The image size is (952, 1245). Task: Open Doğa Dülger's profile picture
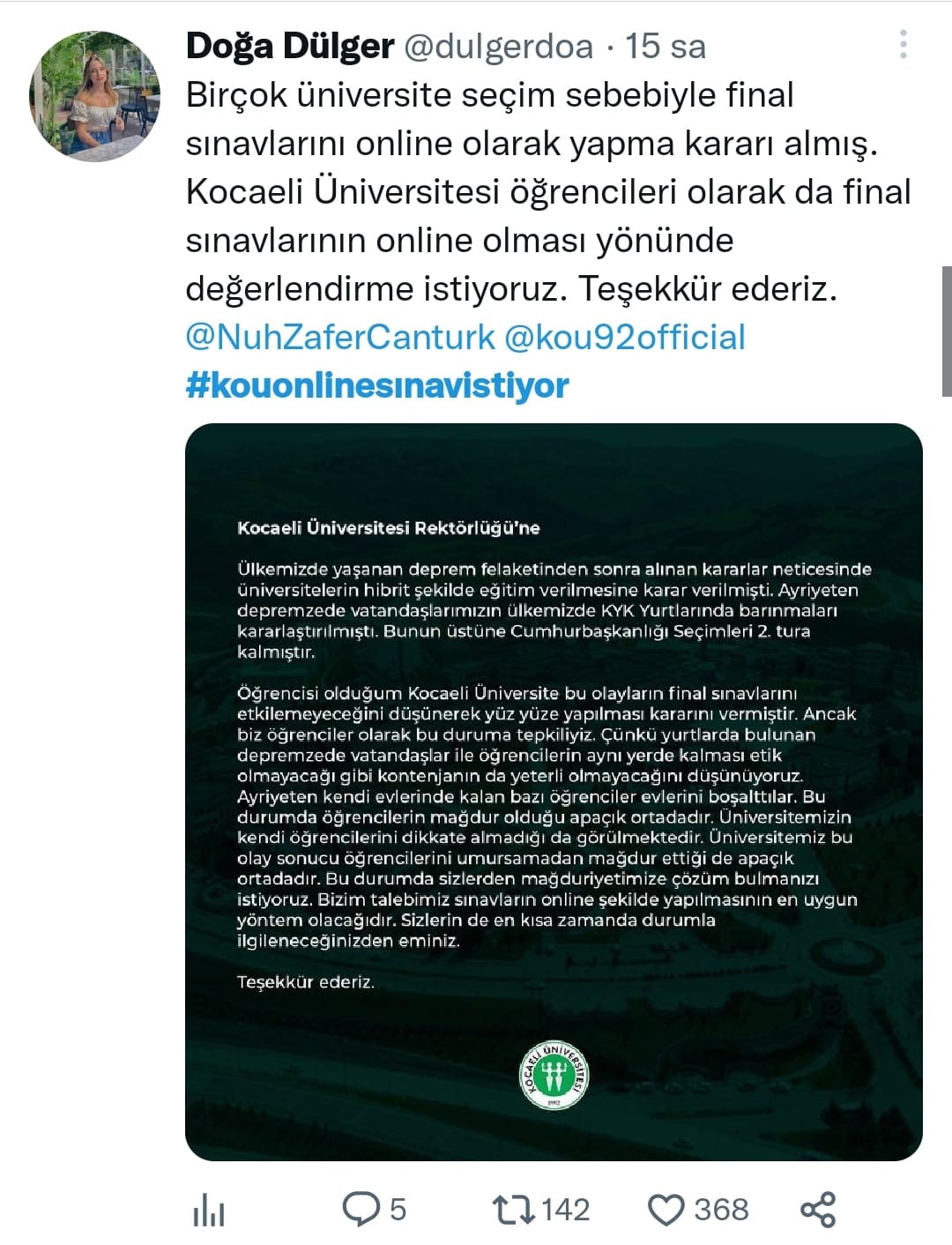coord(95,97)
